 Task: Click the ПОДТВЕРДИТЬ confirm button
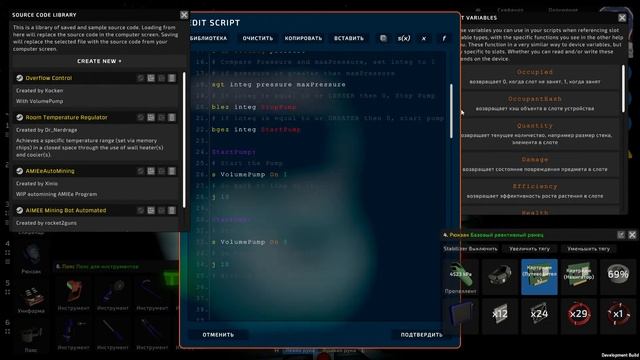421,335
